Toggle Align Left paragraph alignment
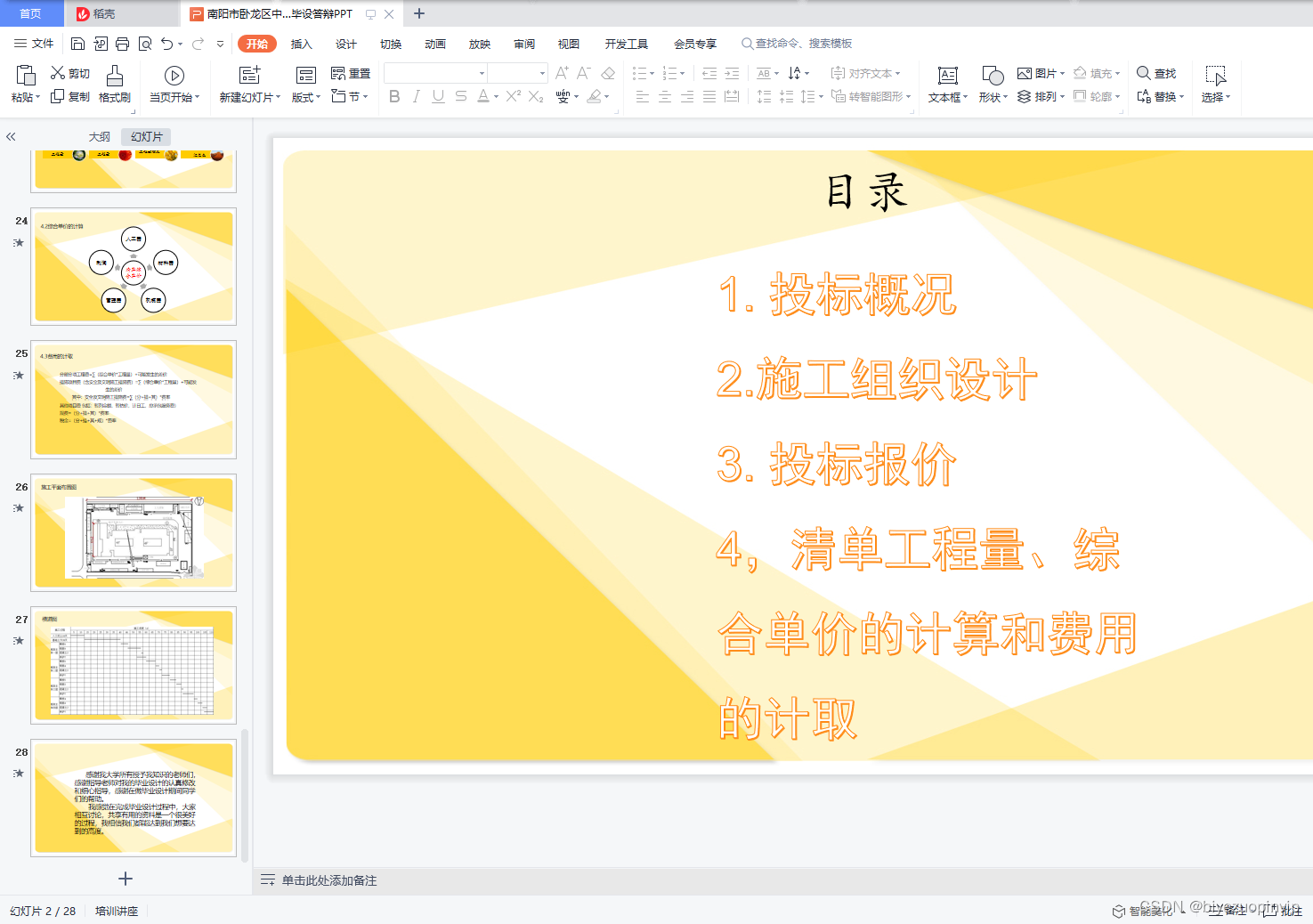This screenshot has height=924, width=1313. (643, 96)
